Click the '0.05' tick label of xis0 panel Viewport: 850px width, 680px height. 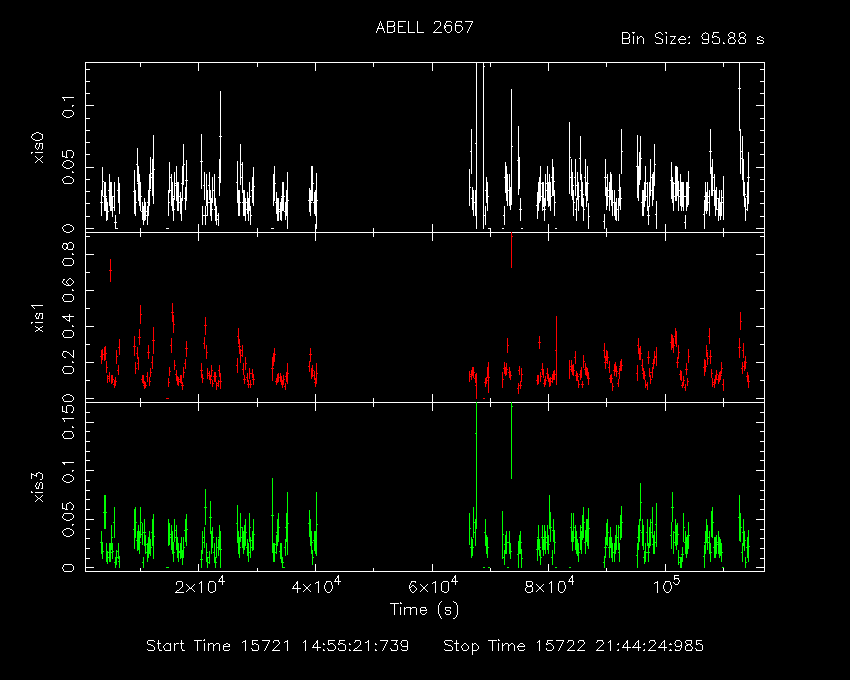68,168
